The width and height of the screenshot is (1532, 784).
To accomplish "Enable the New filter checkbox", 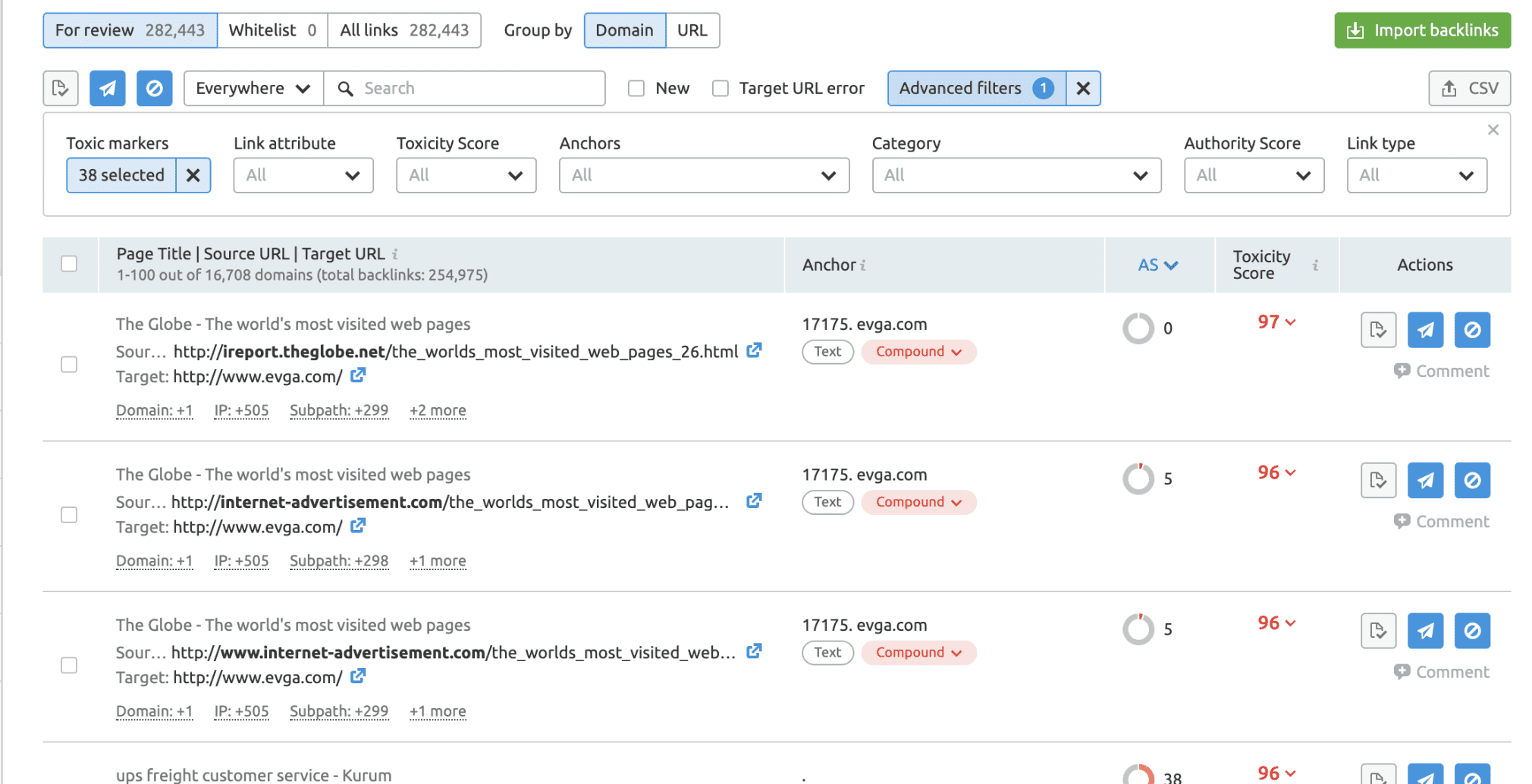I will (x=636, y=88).
